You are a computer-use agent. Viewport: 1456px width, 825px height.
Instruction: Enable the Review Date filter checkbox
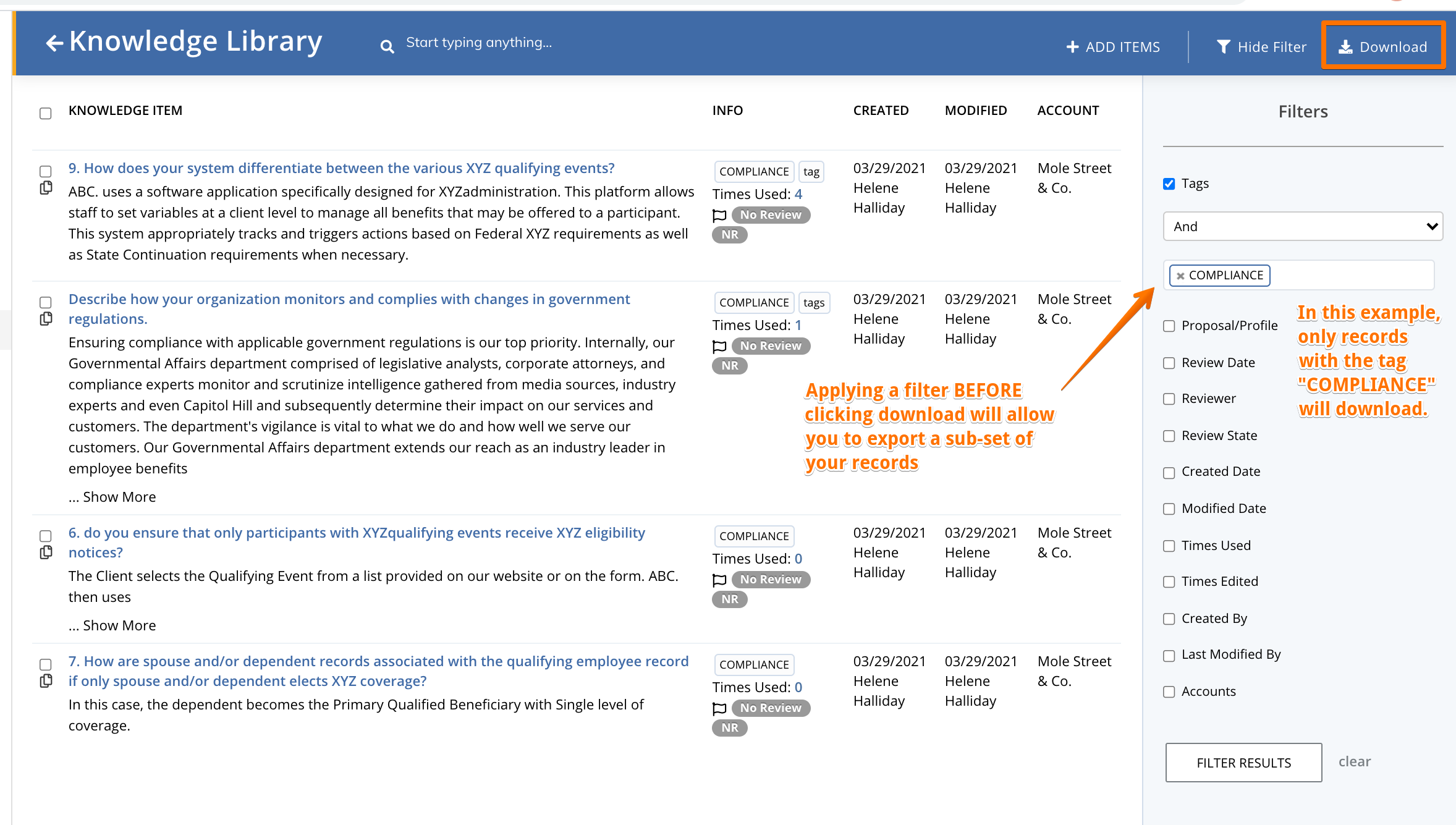pyautogui.click(x=1169, y=363)
